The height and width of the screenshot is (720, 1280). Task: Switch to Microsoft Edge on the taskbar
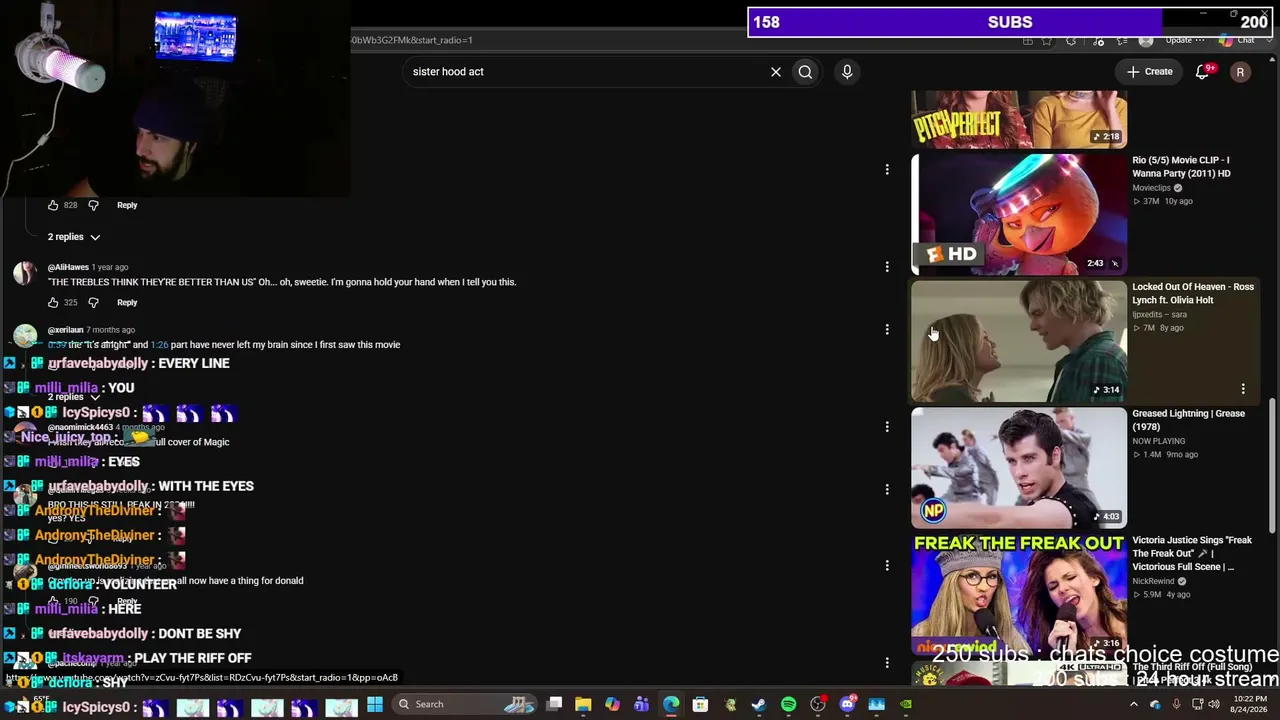671,704
